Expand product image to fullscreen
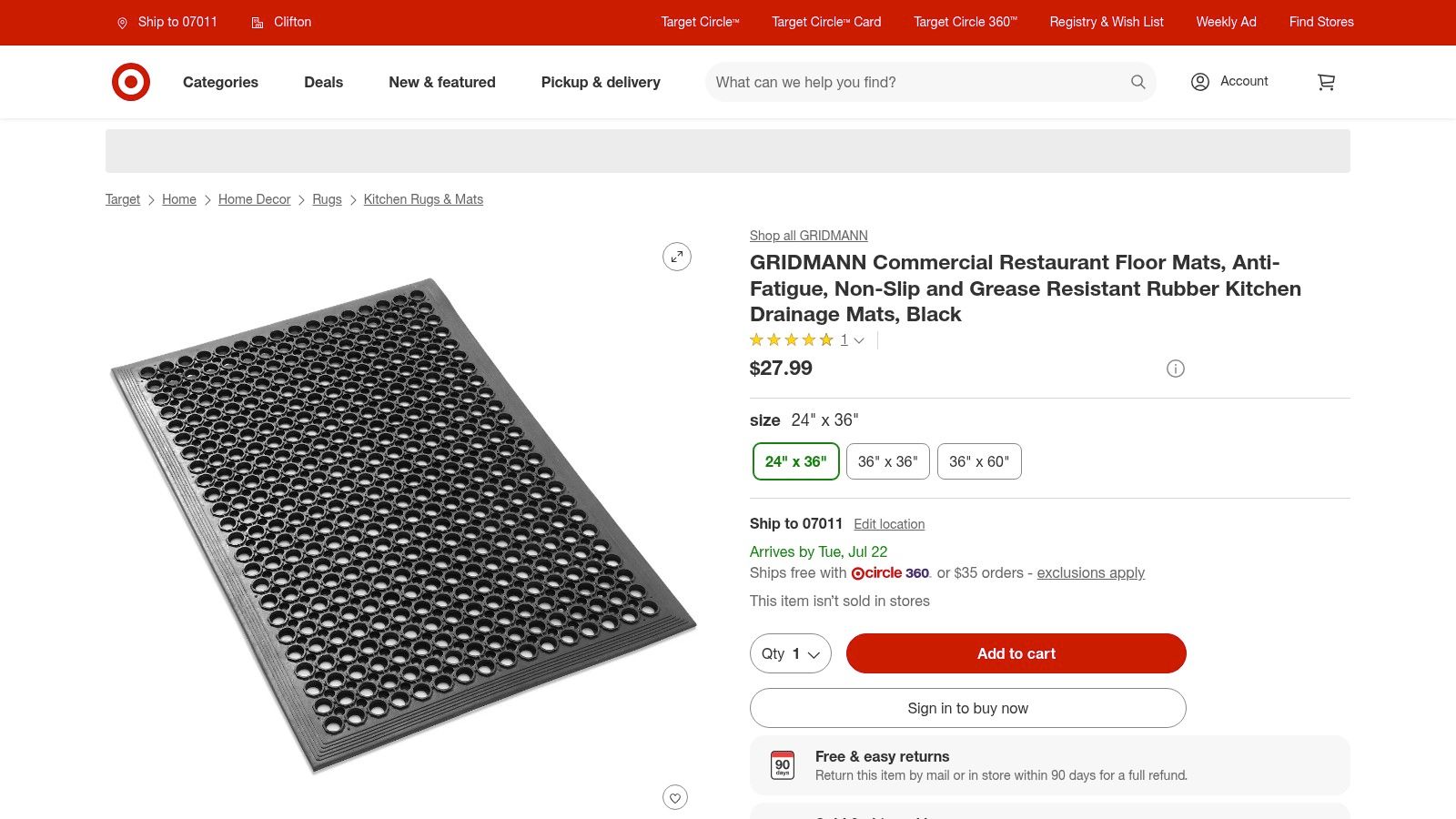Screen dimensions: 1456x819 pos(676,257)
